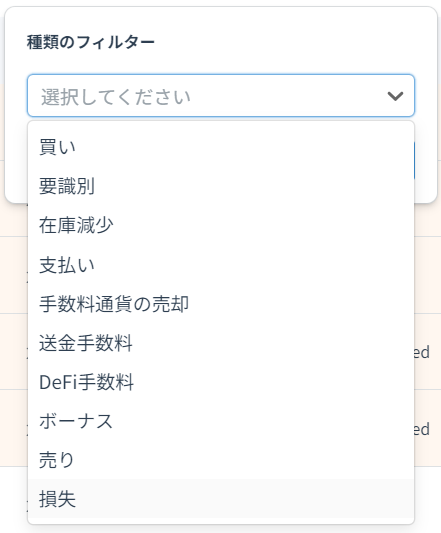This screenshot has width=441, height=533.
Task: Click the blue button edge beside the list
Action: tap(414, 160)
